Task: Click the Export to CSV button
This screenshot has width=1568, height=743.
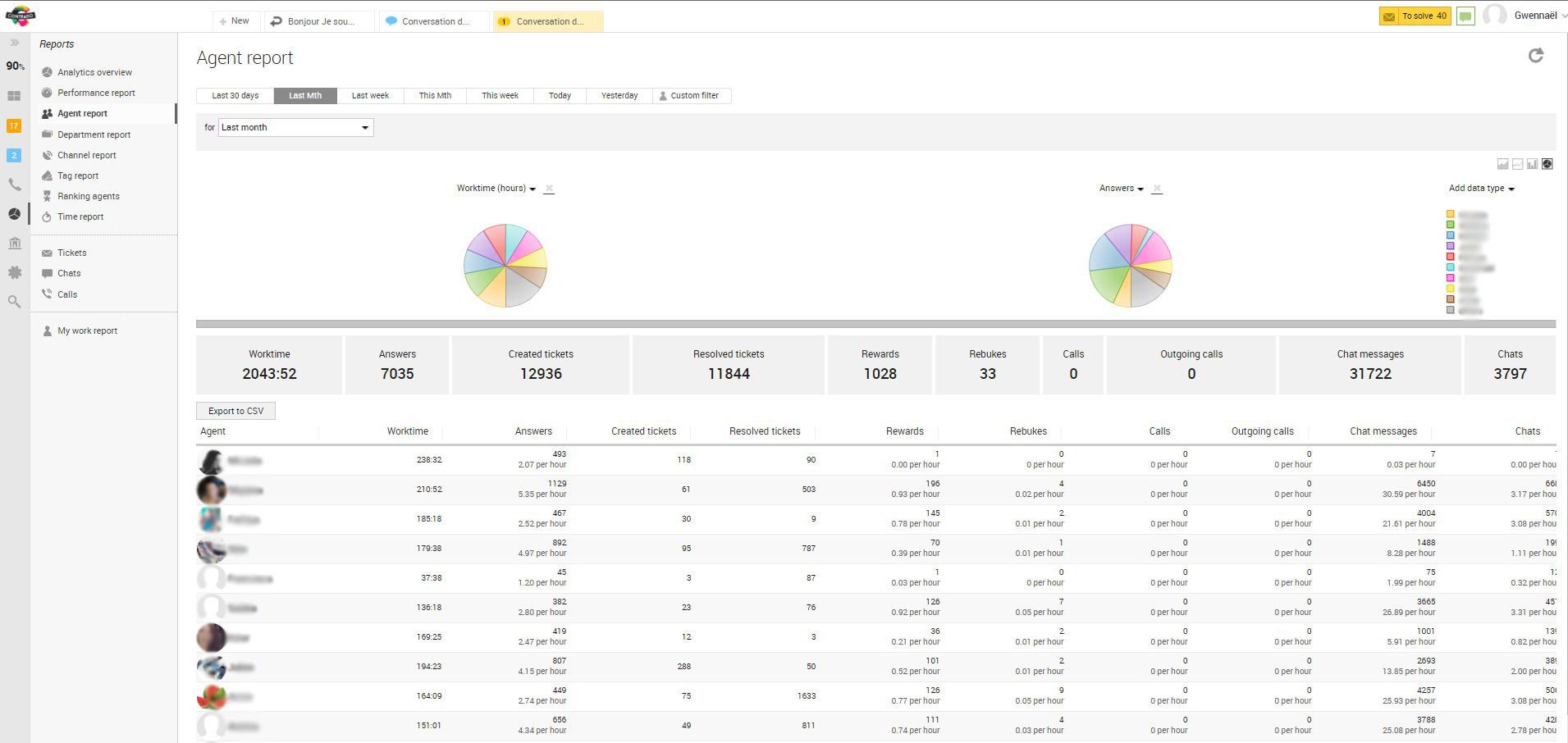Action: click(x=235, y=411)
